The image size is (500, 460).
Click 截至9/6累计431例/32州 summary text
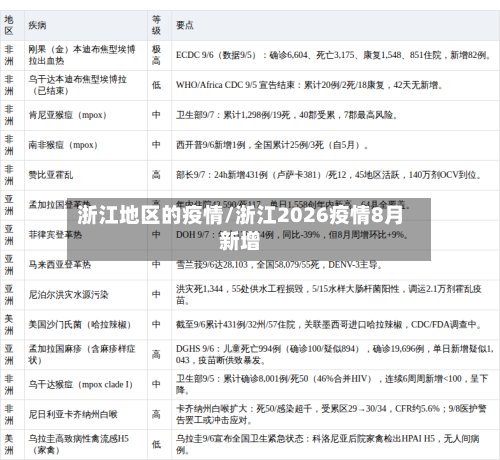pos(329,325)
